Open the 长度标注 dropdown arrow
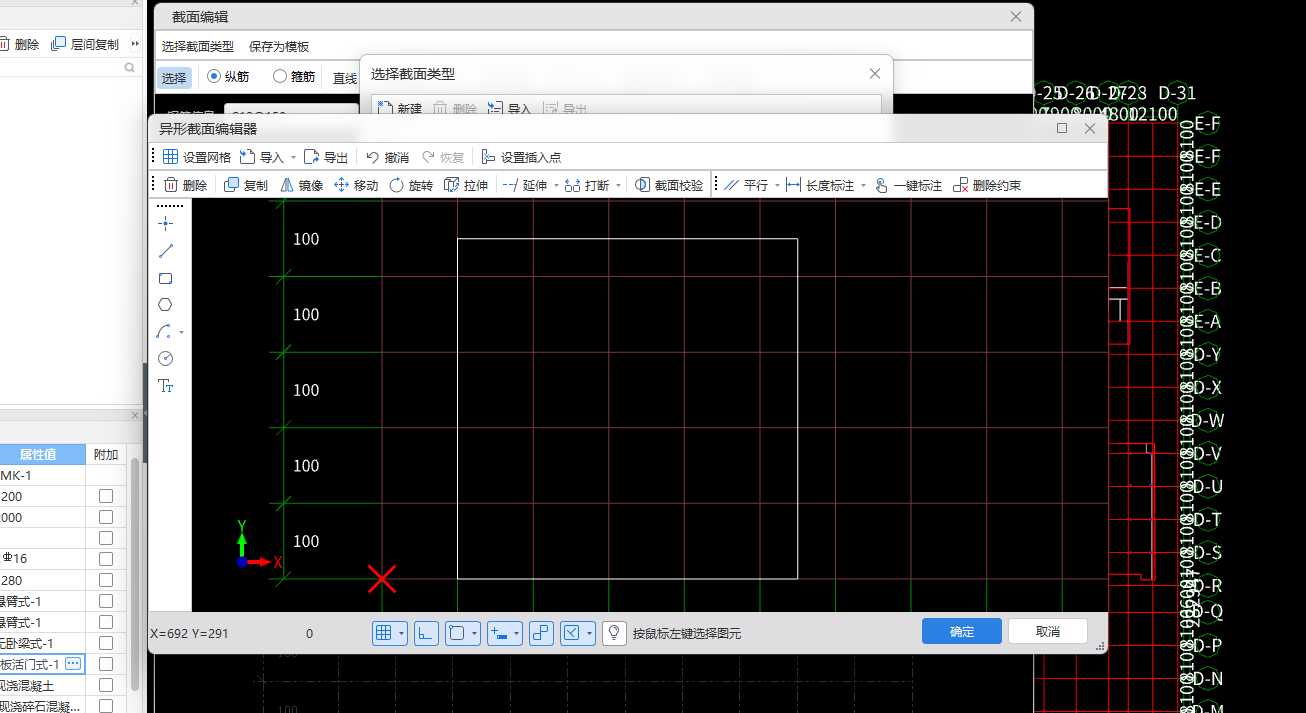The width and height of the screenshot is (1306, 713). [x=862, y=185]
